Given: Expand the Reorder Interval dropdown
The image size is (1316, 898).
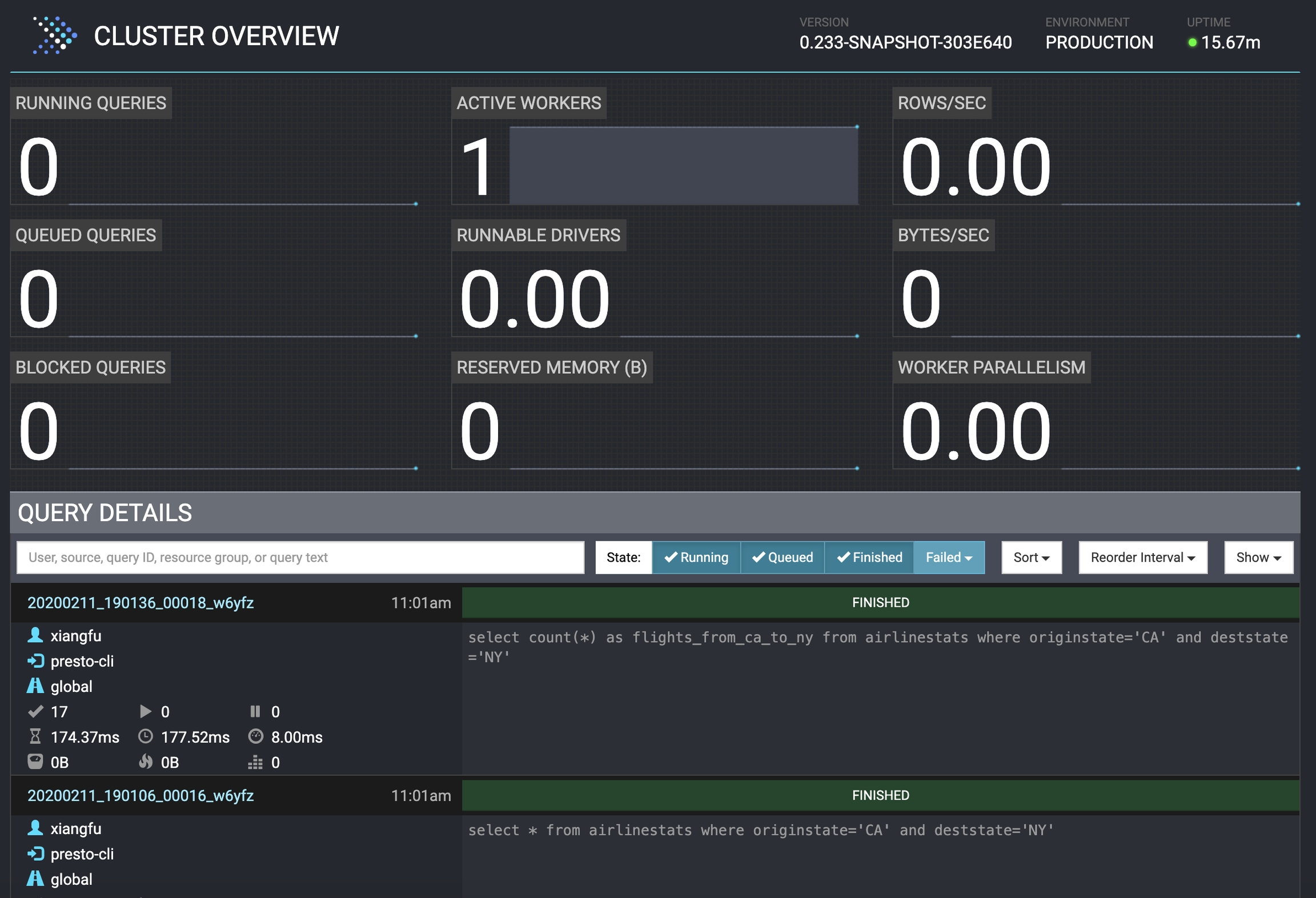Looking at the screenshot, I should tap(1142, 557).
